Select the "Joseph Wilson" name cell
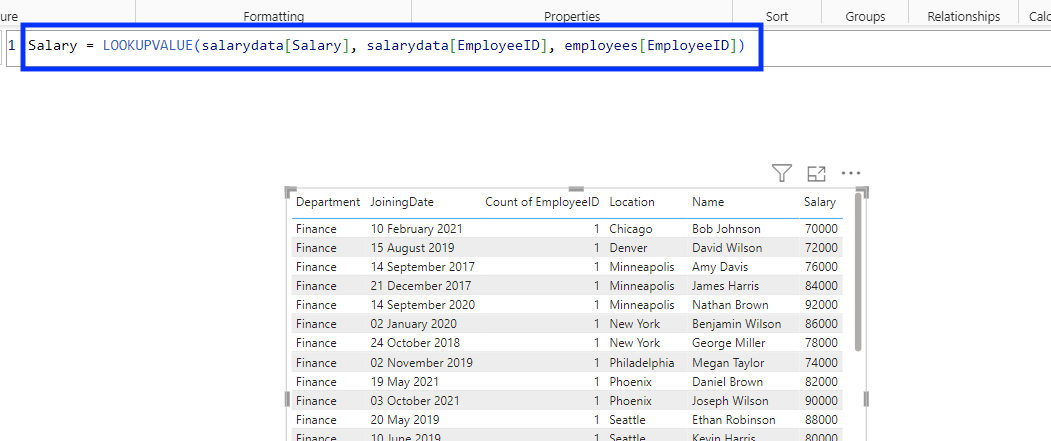 coord(728,401)
